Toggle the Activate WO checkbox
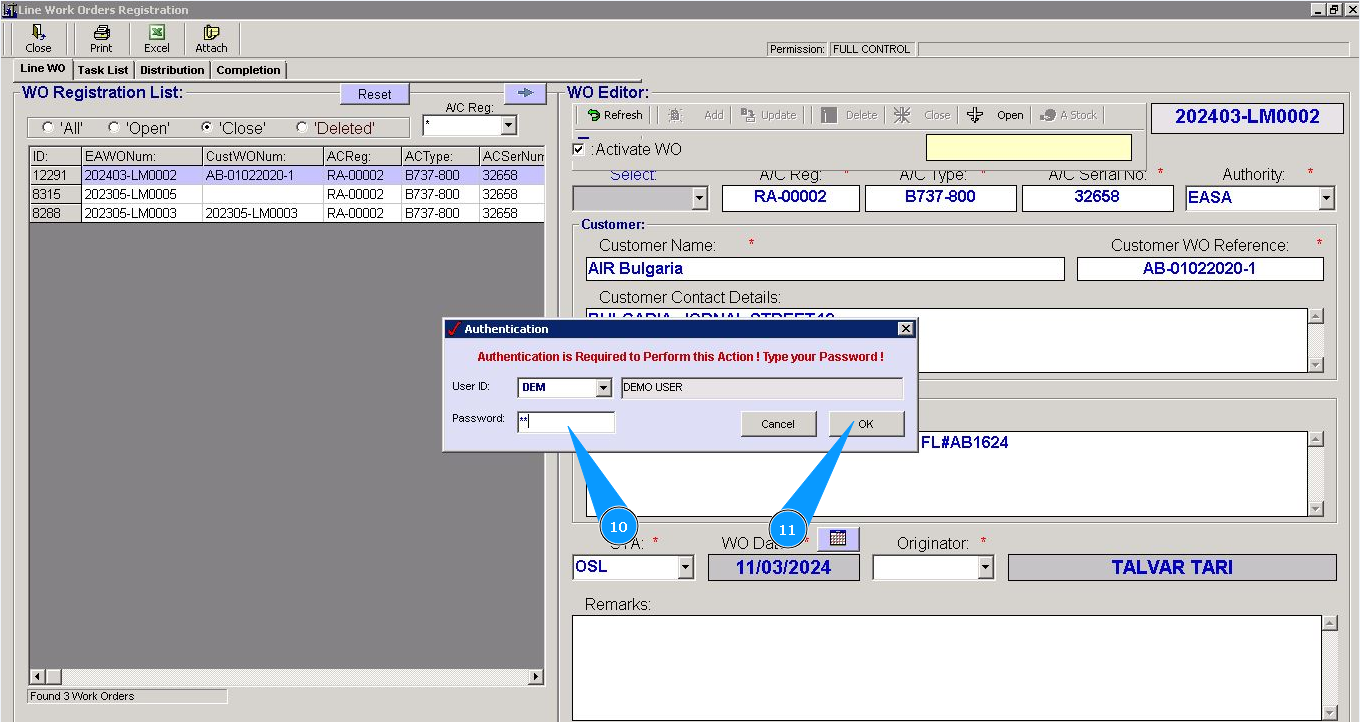 coord(579,149)
